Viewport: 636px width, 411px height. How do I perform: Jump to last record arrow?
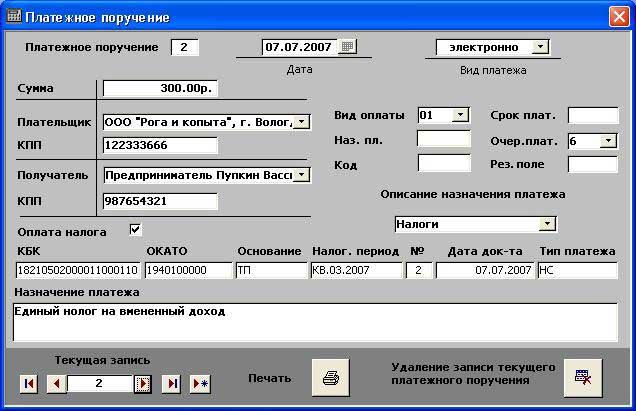pyautogui.click(x=172, y=384)
